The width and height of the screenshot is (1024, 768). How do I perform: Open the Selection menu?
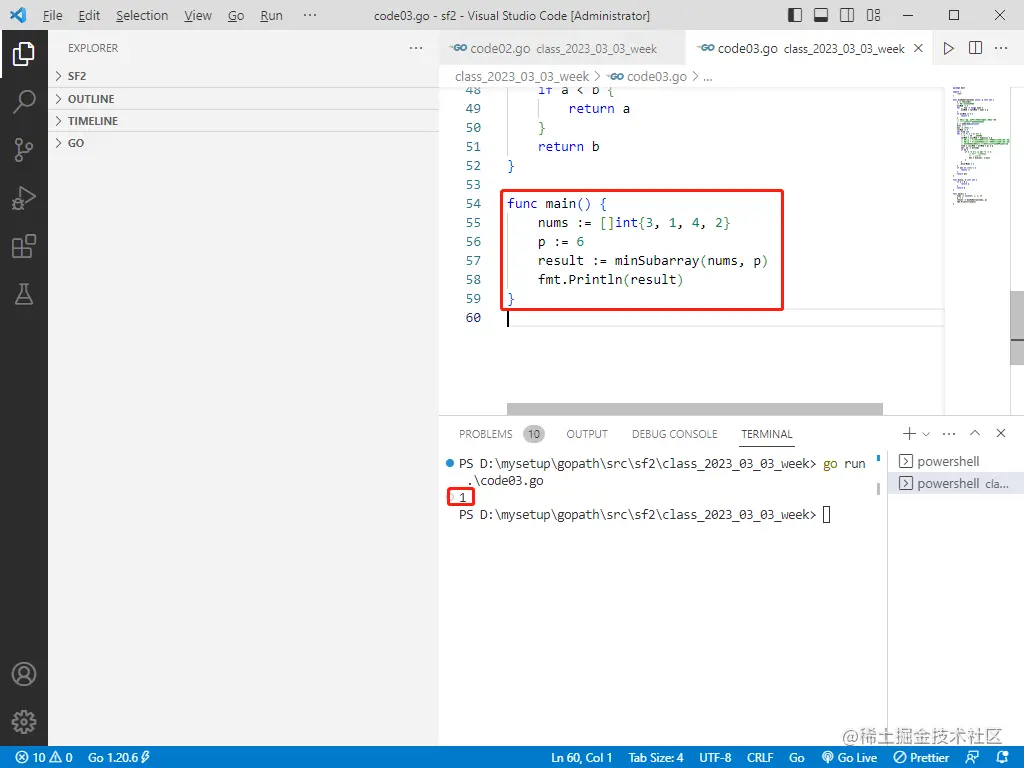click(x=142, y=15)
